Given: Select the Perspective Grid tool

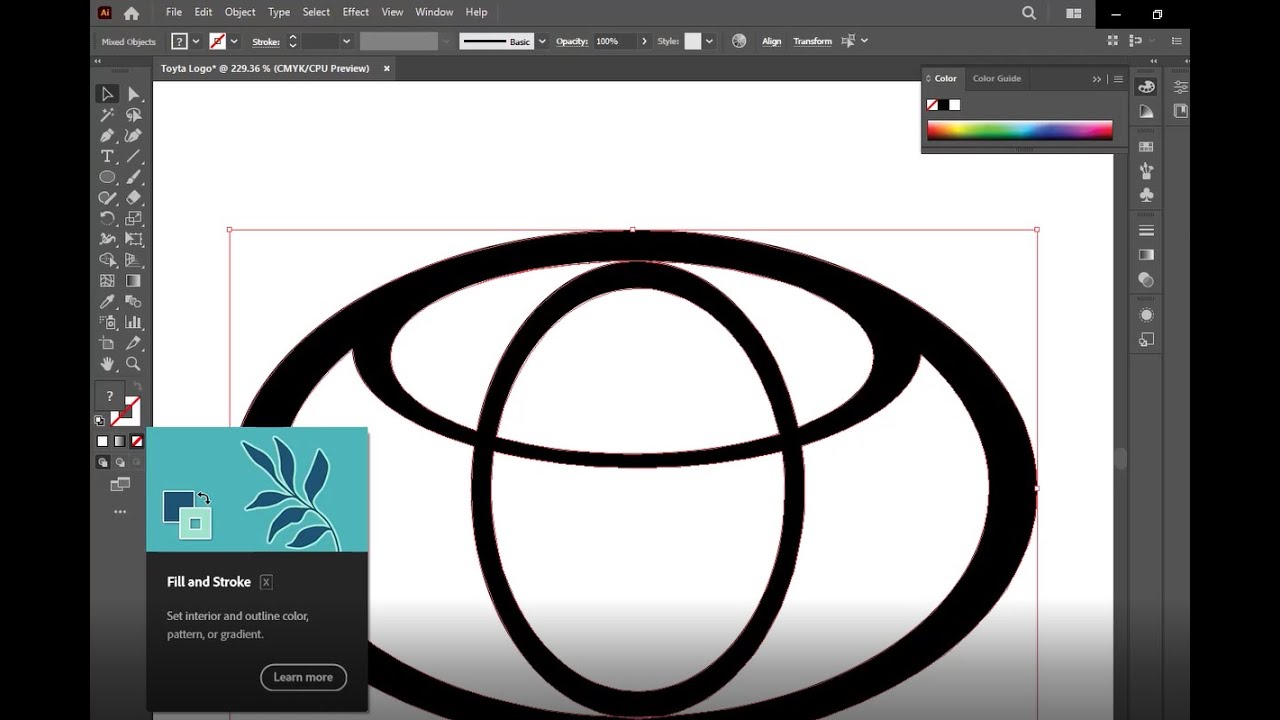Looking at the screenshot, I should (x=133, y=260).
